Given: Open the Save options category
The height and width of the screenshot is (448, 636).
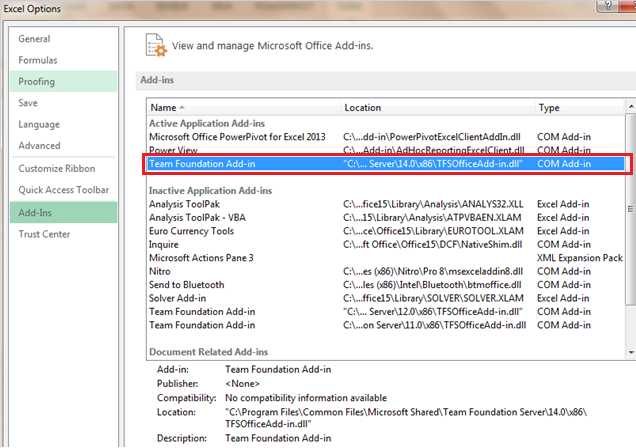Looking at the screenshot, I should (x=63, y=103).
